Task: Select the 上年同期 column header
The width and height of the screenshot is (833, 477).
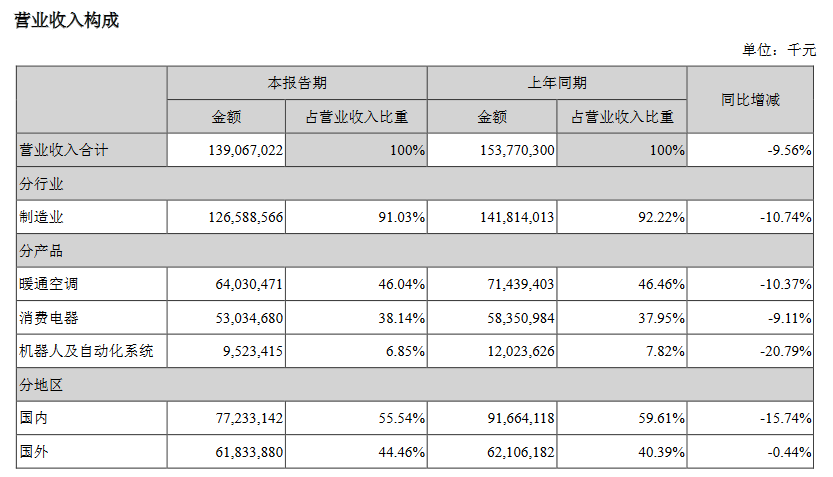Action: tap(556, 83)
